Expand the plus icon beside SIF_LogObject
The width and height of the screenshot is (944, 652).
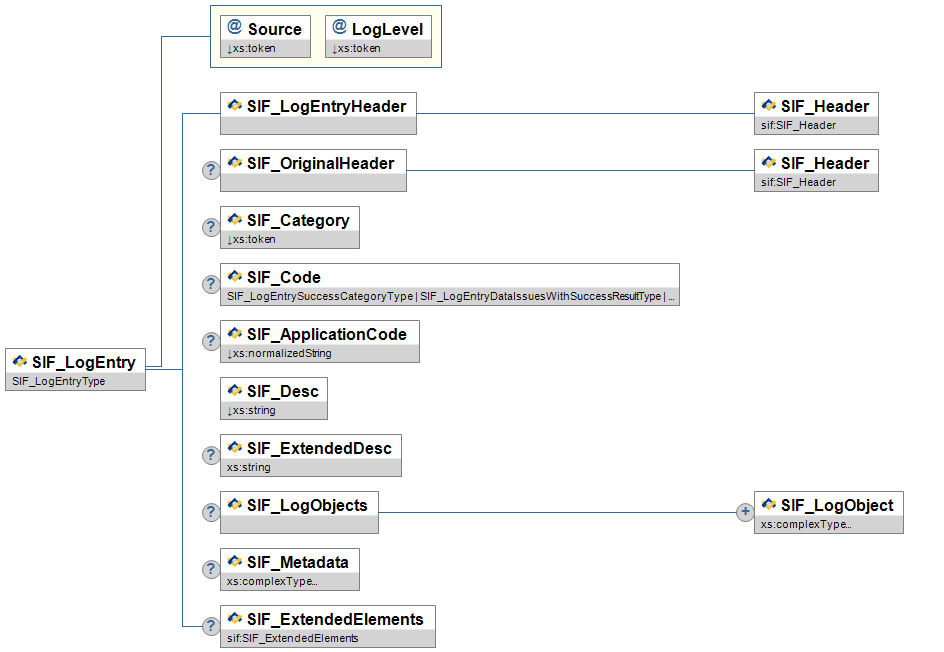click(745, 512)
